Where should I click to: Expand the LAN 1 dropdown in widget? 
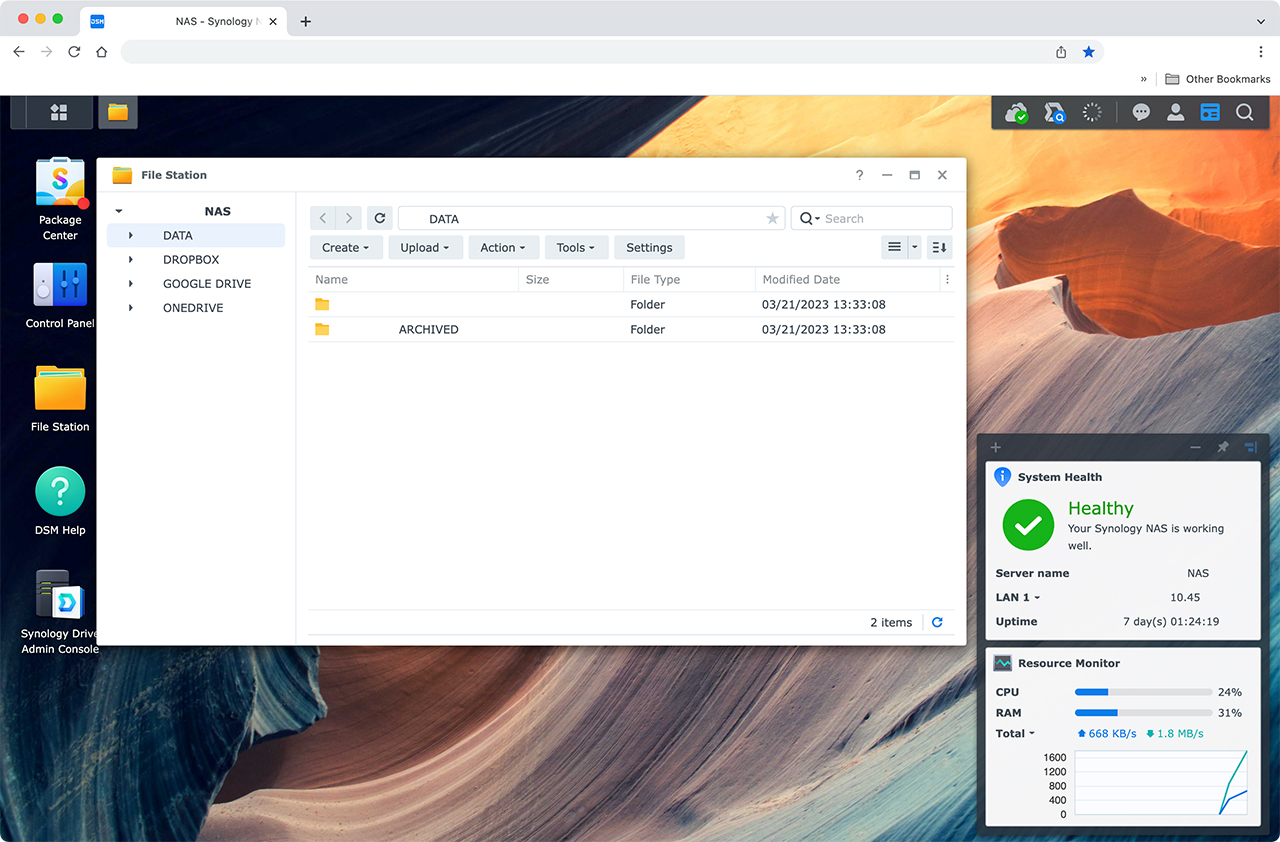click(1018, 597)
